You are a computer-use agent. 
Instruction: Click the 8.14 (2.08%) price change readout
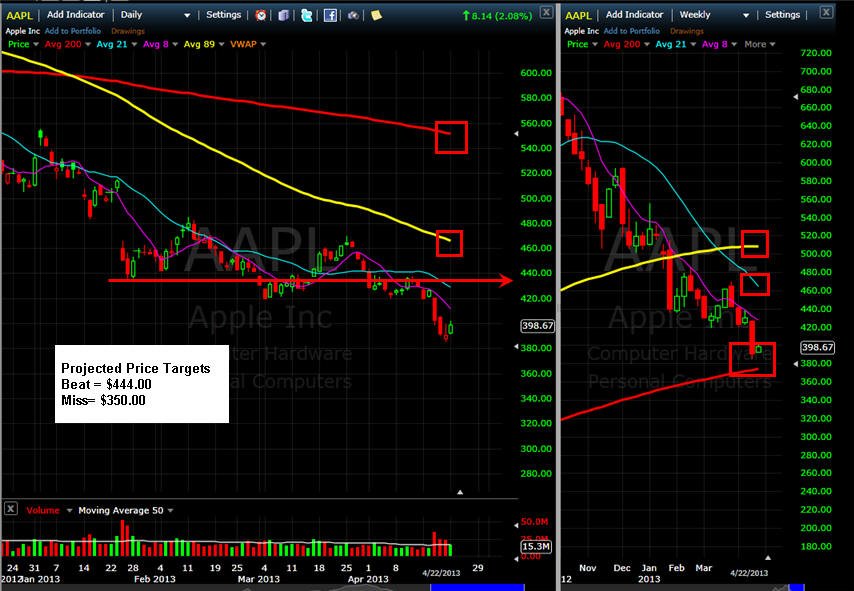click(497, 16)
